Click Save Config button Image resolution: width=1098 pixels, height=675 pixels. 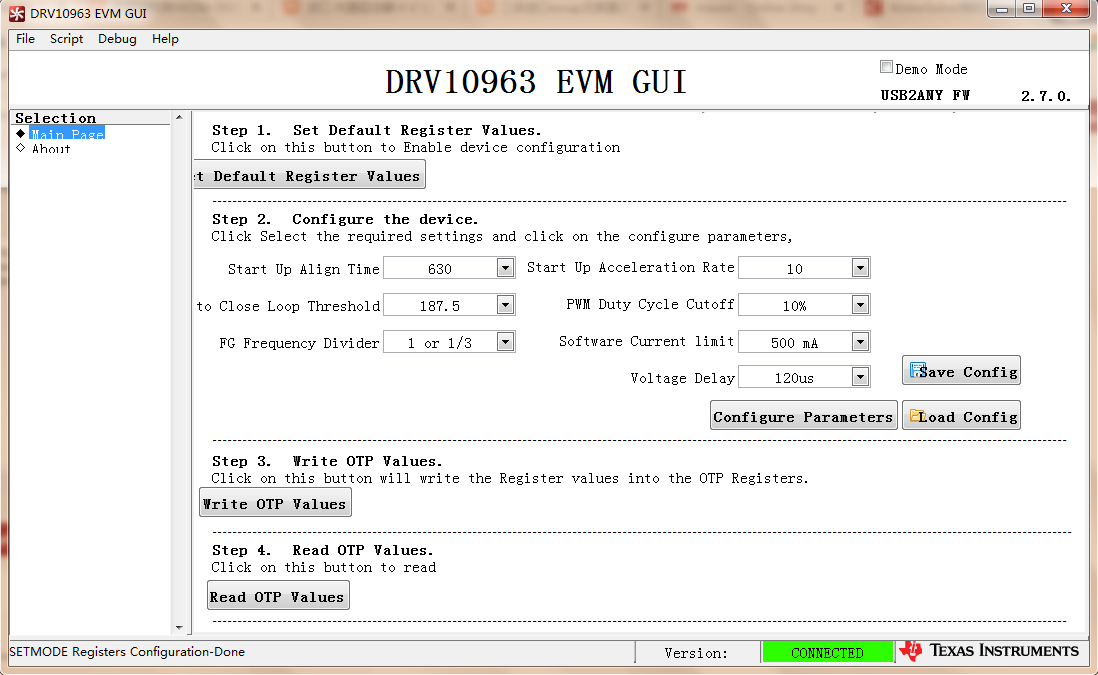coord(961,371)
